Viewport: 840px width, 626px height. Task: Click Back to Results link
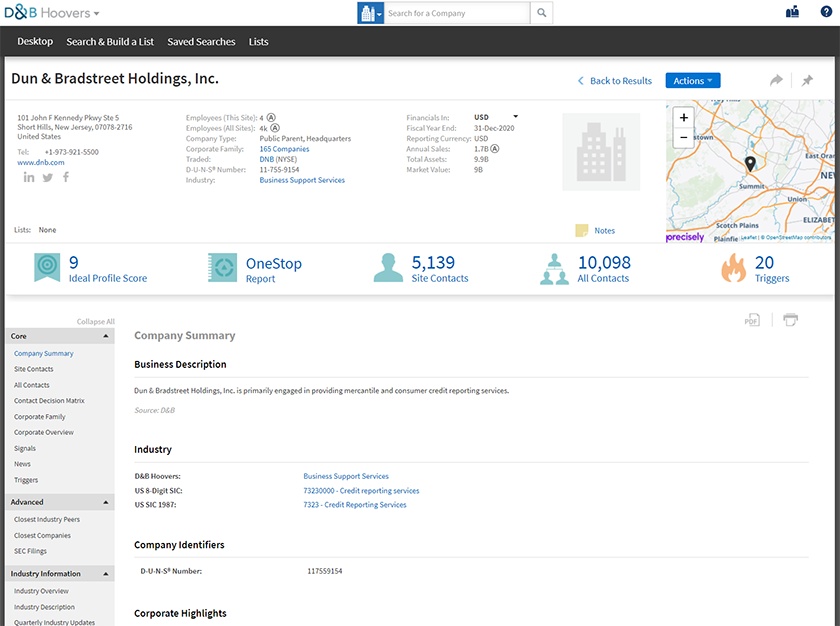point(615,81)
